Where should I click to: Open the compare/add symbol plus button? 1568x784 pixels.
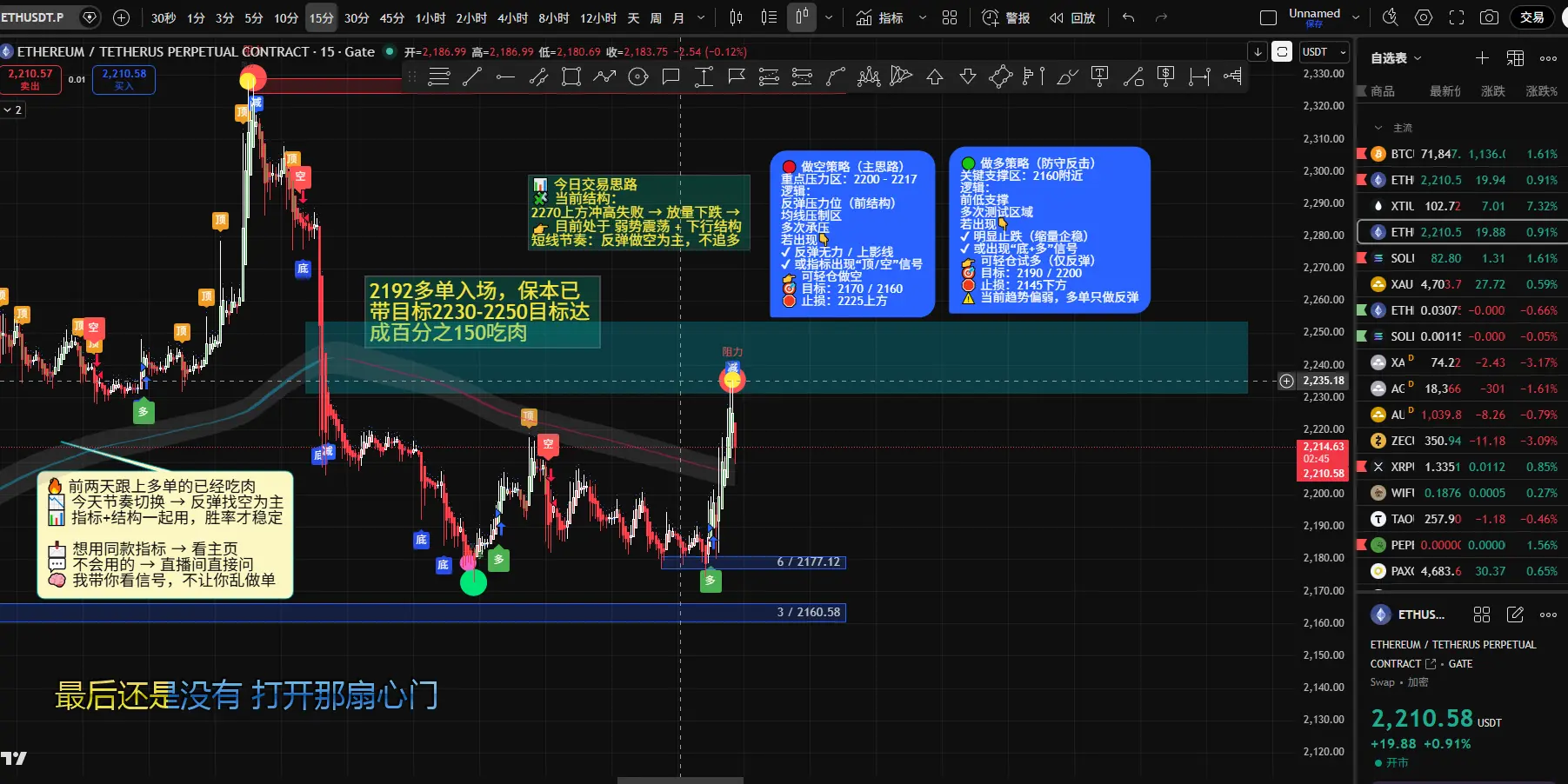click(122, 17)
